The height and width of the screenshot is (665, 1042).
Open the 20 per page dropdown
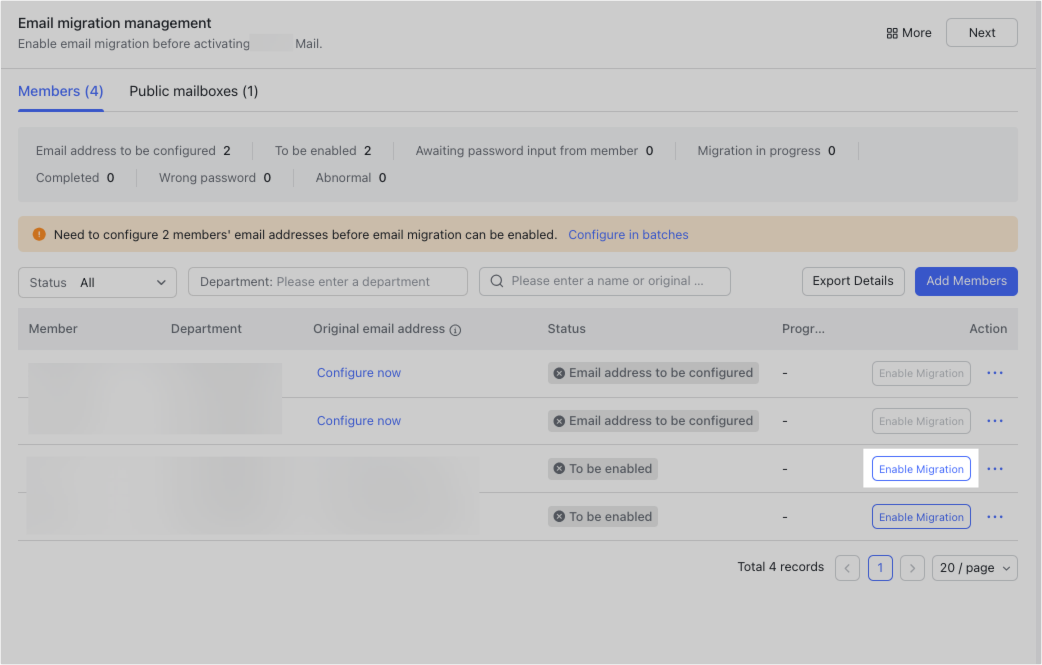coord(974,567)
